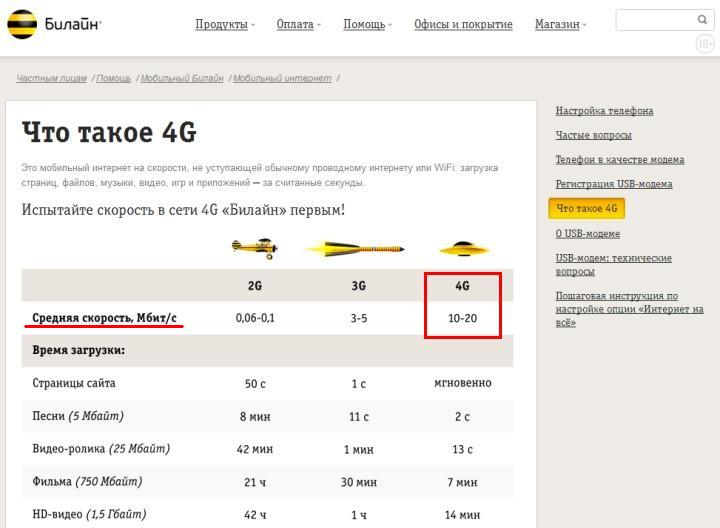Click the 4G column header
This screenshot has width=720, height=528.
tap(462, 286)
